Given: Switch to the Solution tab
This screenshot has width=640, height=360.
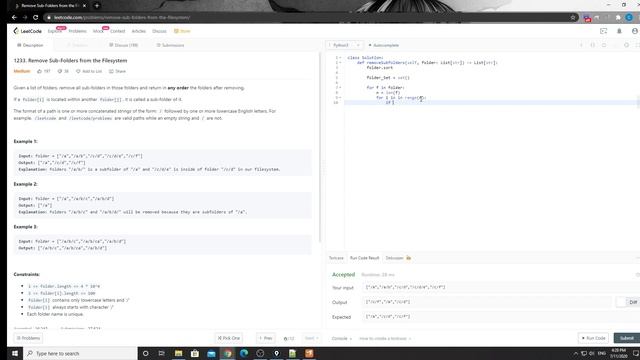Looking at the screenshot, I should pyautogui.click(x=78, y=45).
